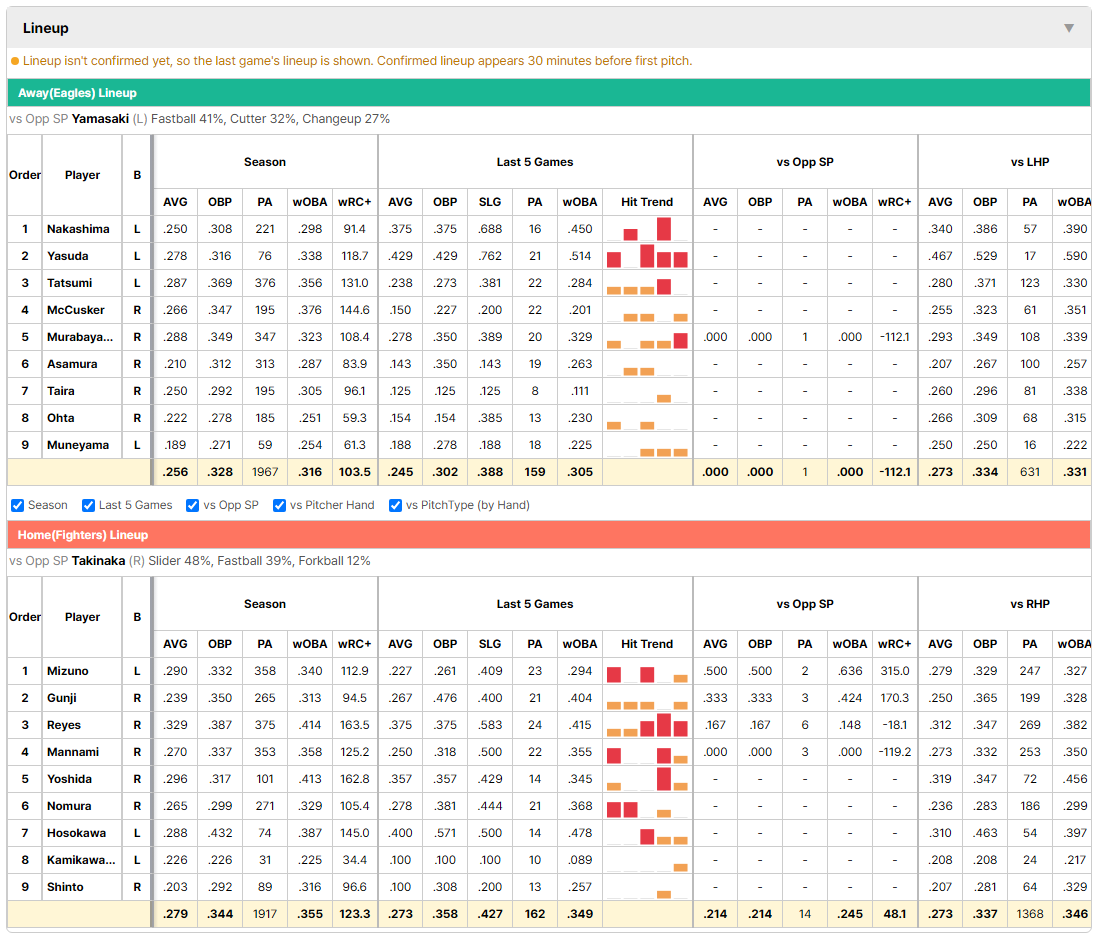Screen dimensions: 1098x939
Task: View Yasuda's hit trend bars
Action: tap(647, 256)
